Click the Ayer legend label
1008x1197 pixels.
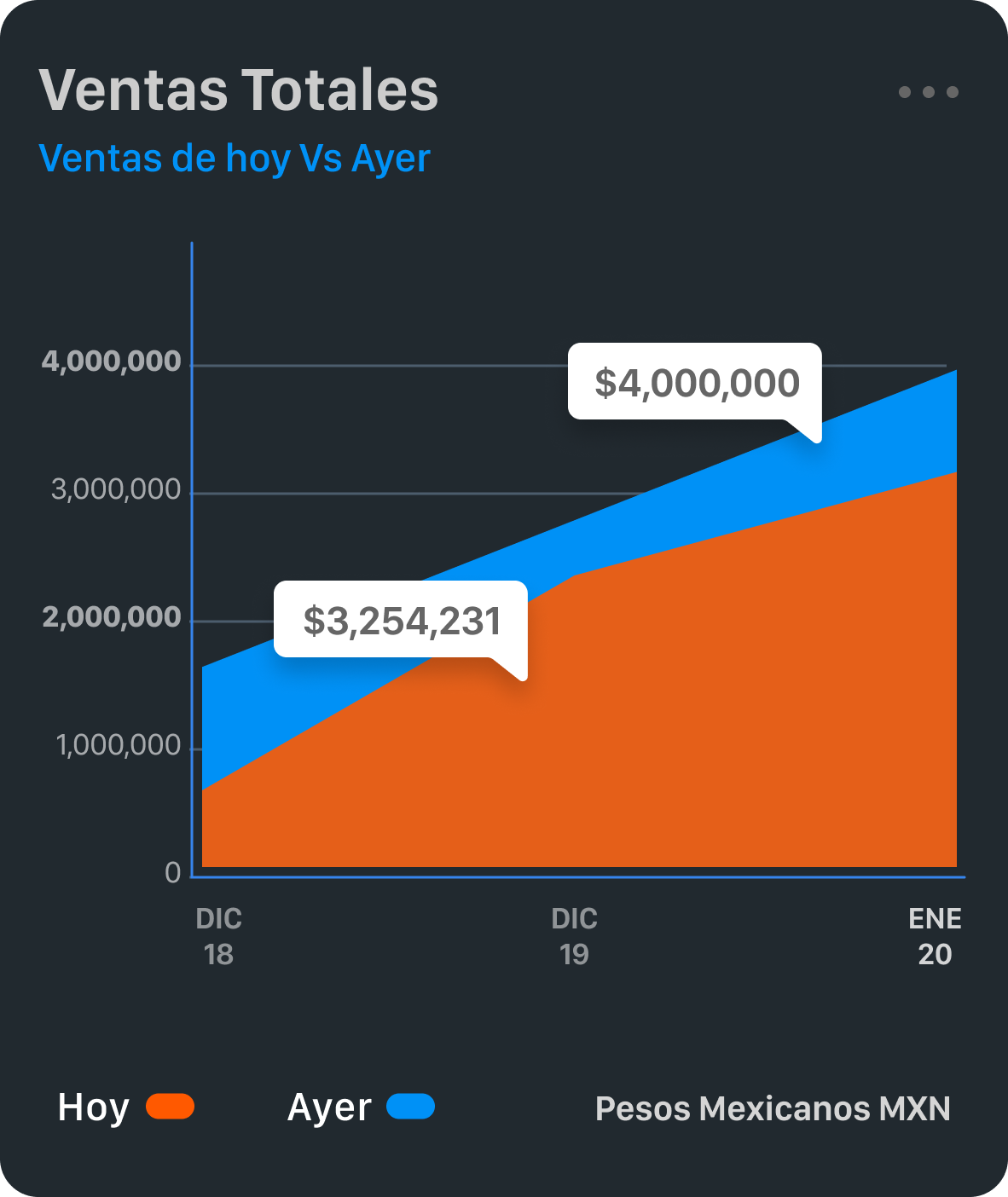coord(329,1107)
